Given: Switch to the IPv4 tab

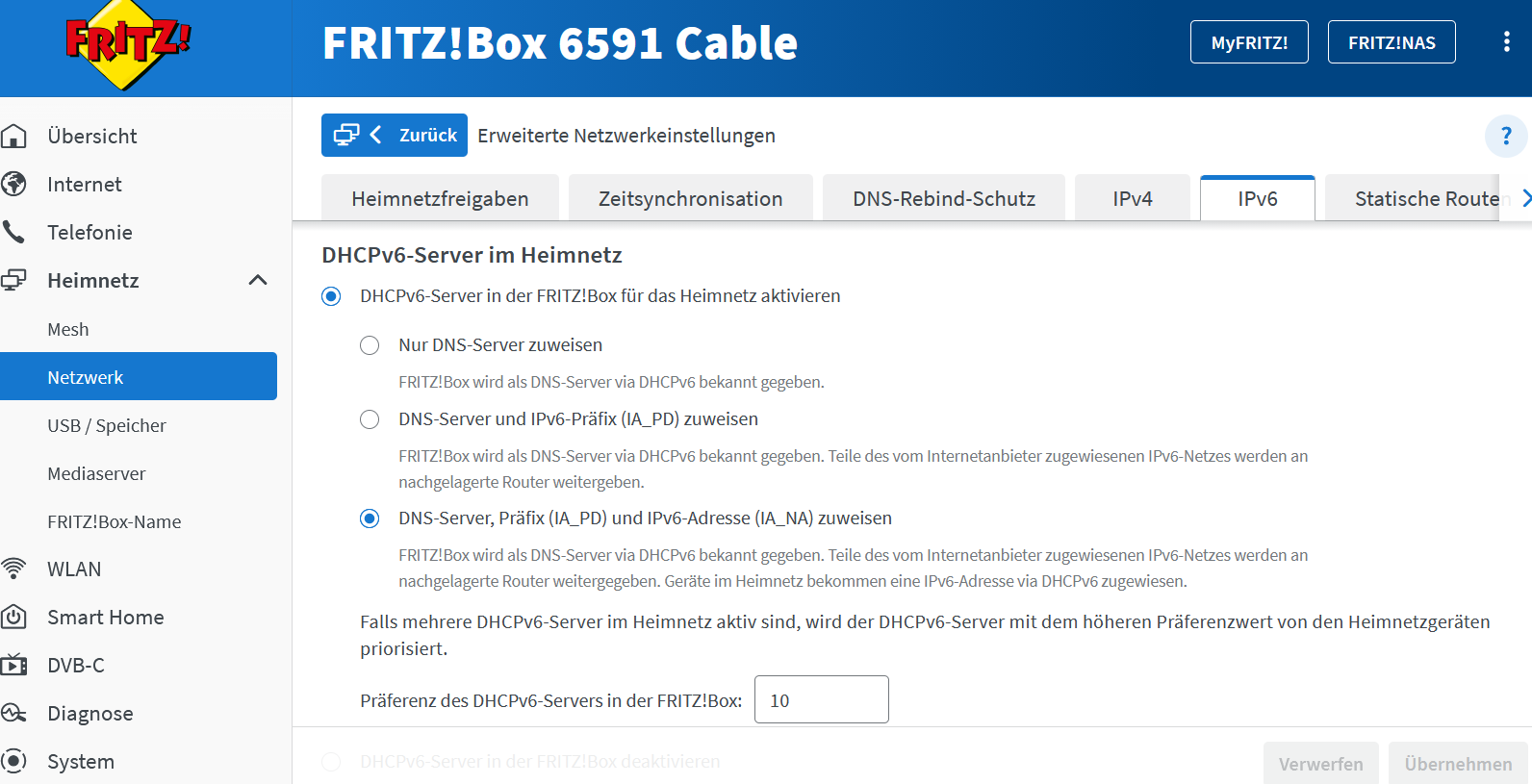Looking at the screenshot, I should point(1132,199).
